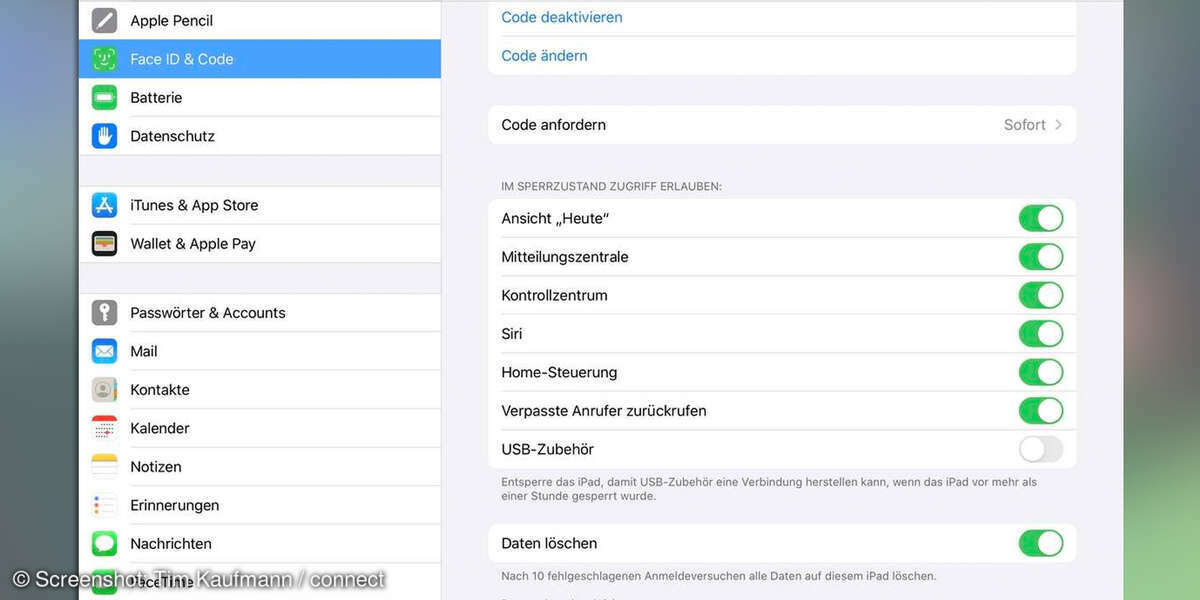Tap the blue Datenschutz hand icon
This screenshot has height=600, width=1200.
tap(105, 136)
